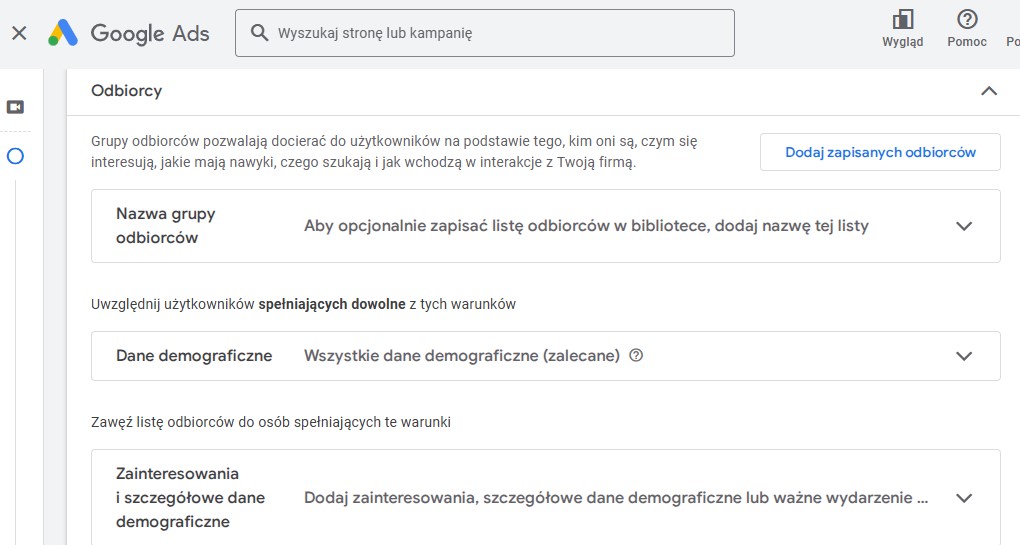Image resolution: width=1020 pixels, height=545 pixels.
Task: Open the Wygląd appearance icon
Action: coord(902,20)
